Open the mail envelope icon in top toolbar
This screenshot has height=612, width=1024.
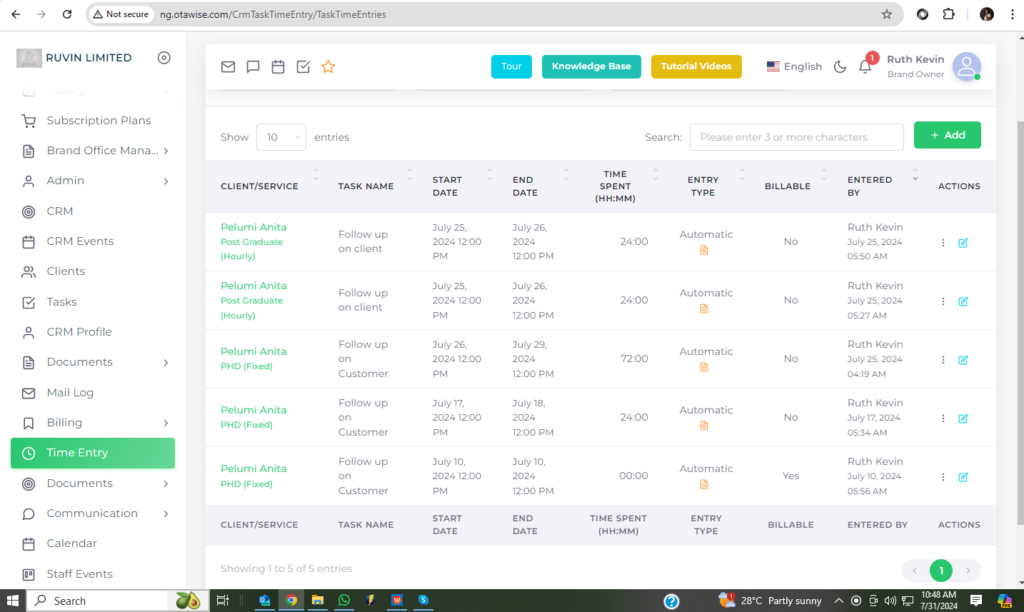pos(228,67)
